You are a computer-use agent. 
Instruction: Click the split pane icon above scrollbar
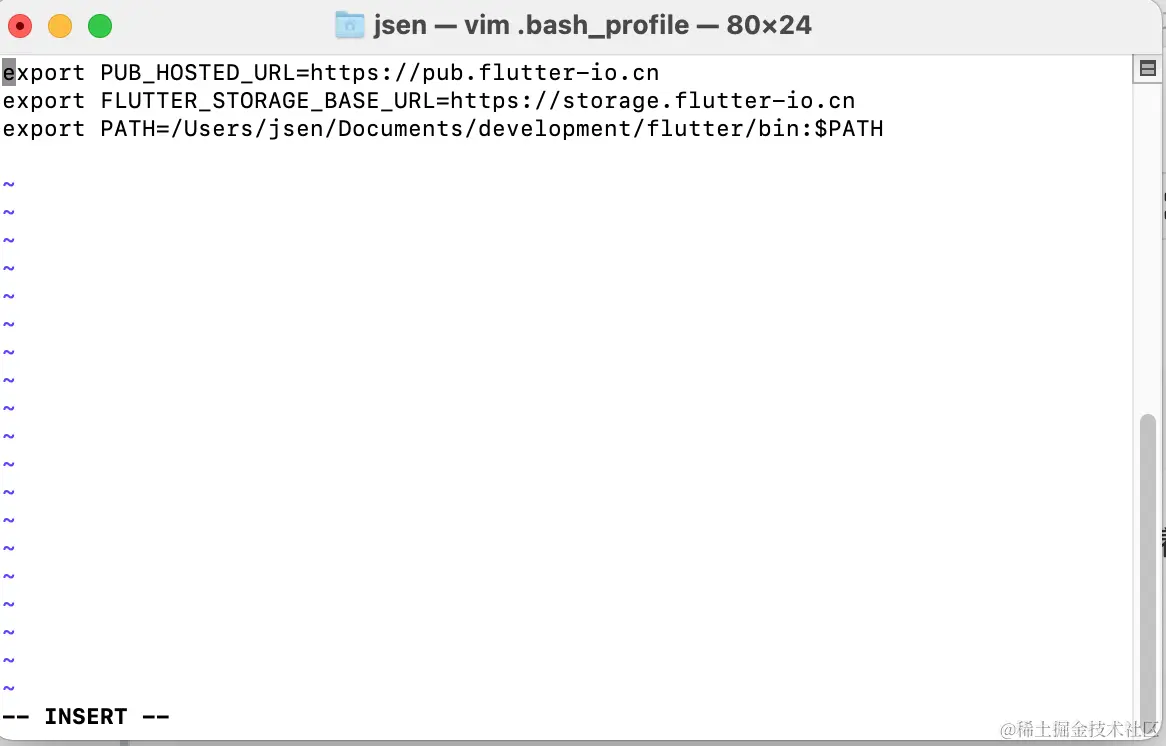(x=1148, y=69)
